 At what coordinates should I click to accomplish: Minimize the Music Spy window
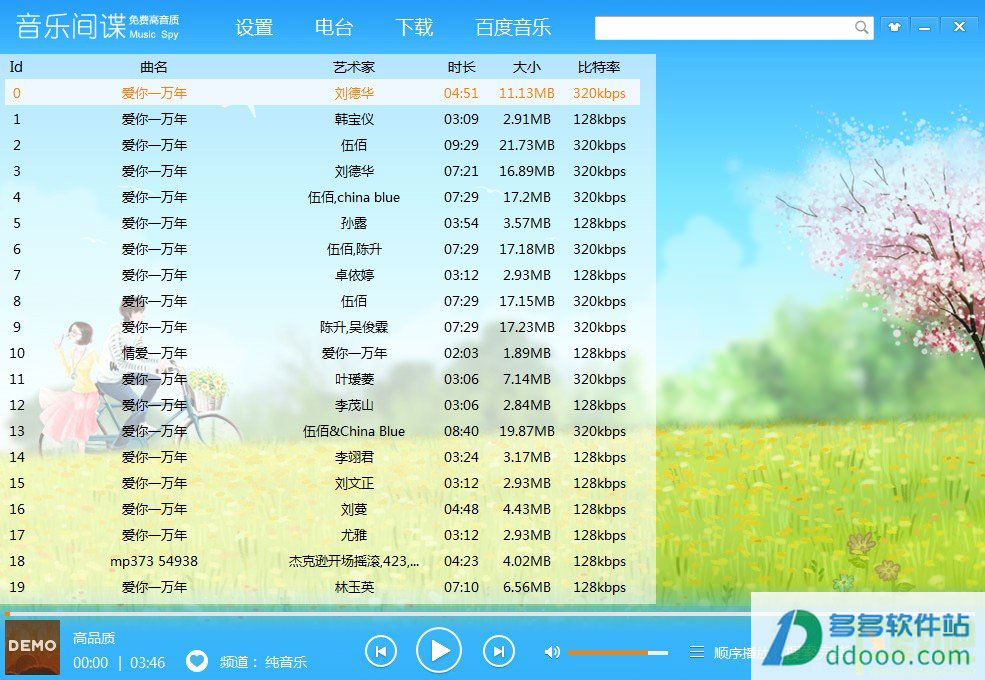(924, 27)
